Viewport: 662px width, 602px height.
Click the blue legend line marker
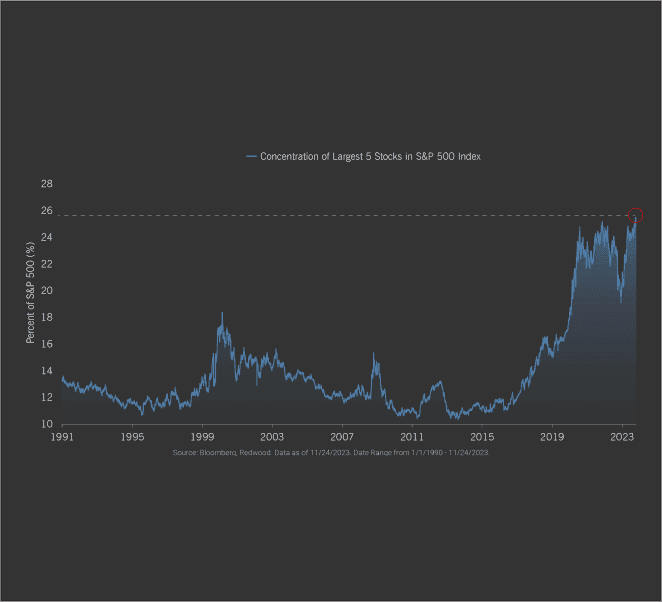click(x=251, y=157)
